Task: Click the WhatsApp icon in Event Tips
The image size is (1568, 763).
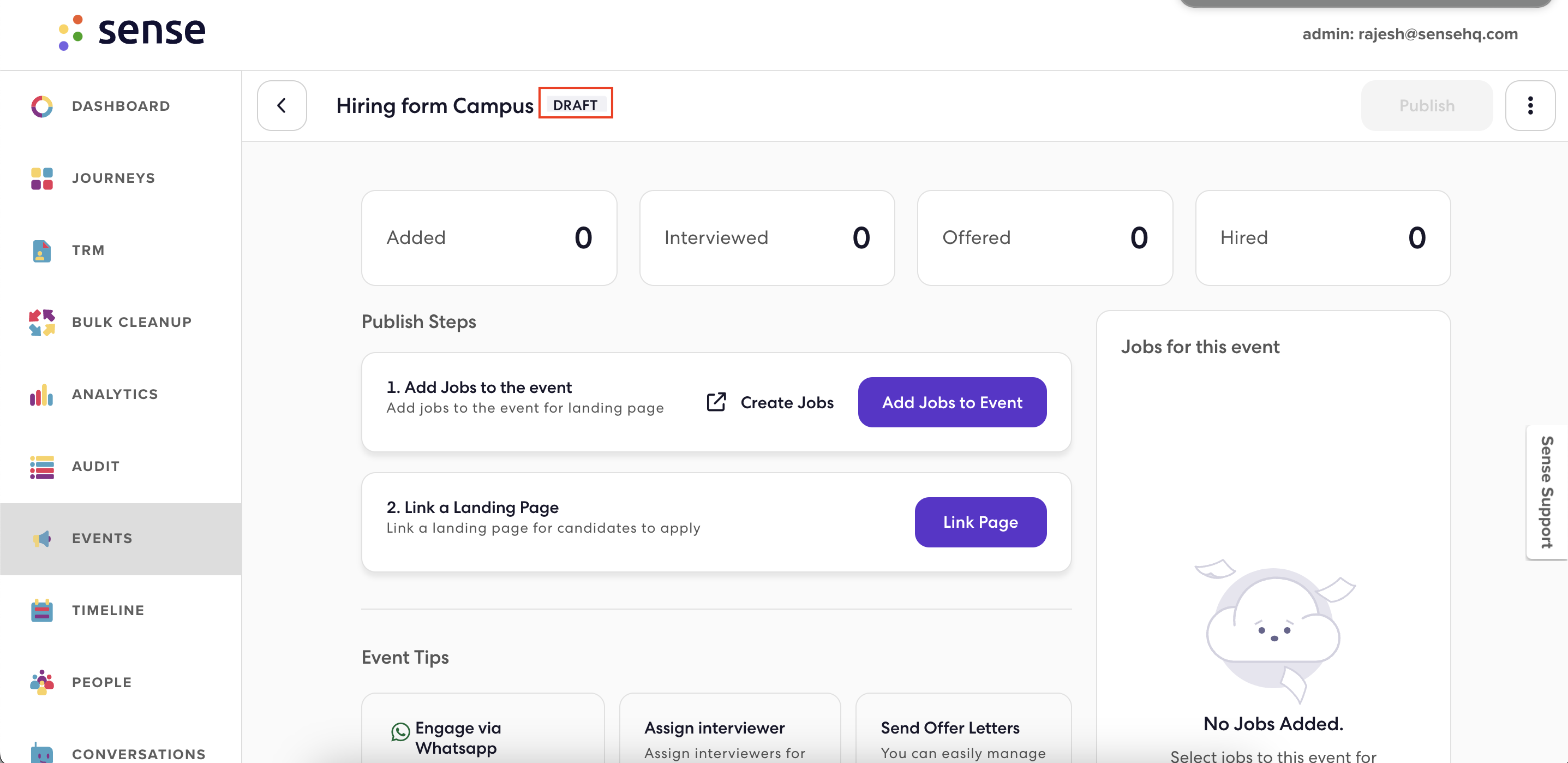Action: [x=400, y=731]
